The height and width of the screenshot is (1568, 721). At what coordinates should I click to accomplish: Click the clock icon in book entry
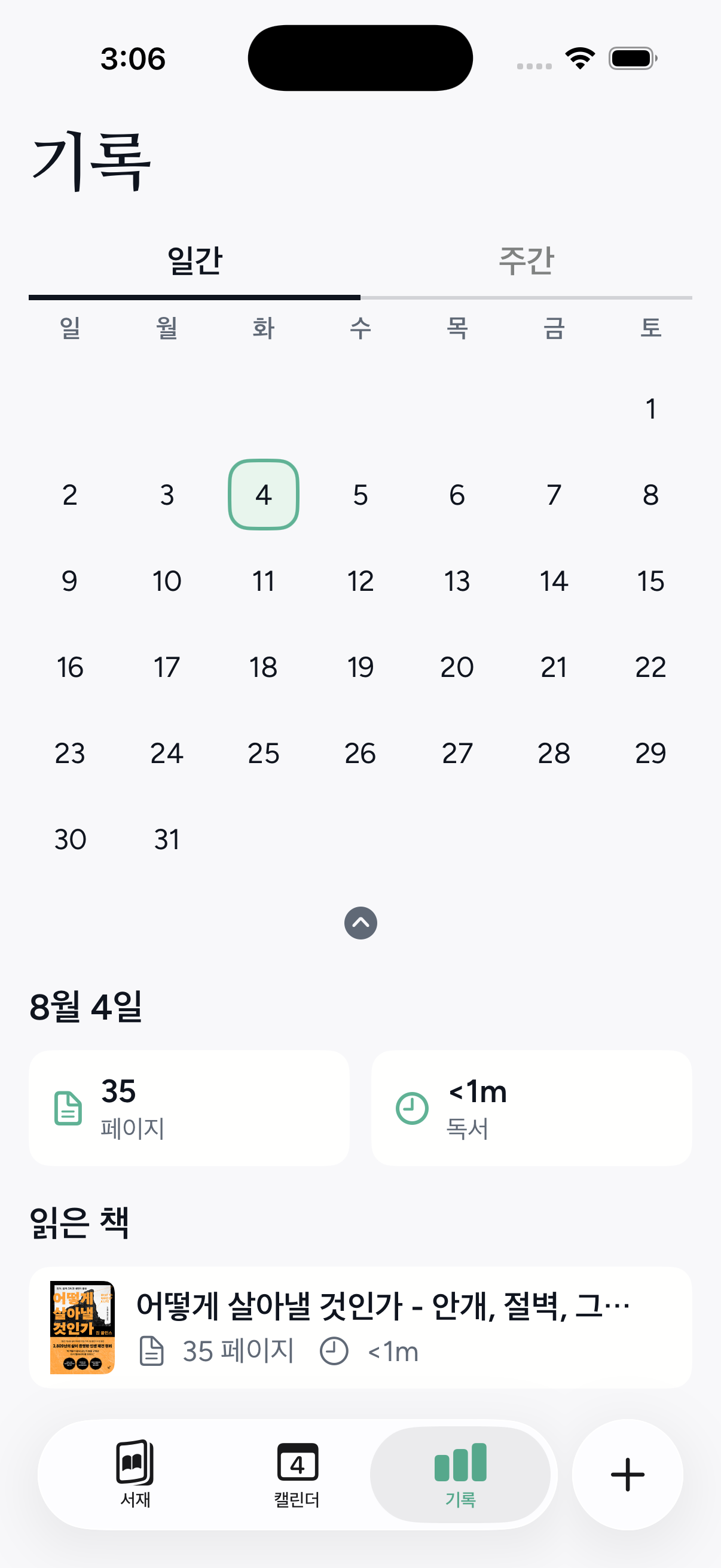pos(334,1351)
